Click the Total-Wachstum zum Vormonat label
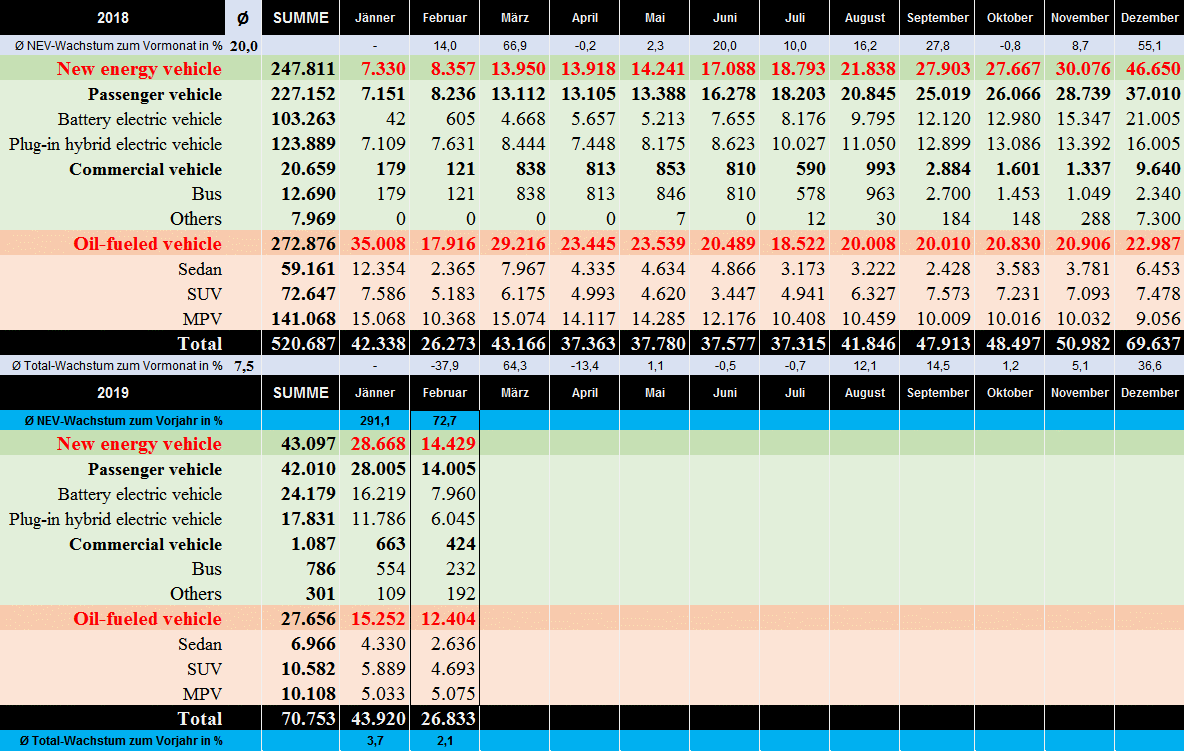Screen dimensions: 1184x751 (x=118, y=366)
